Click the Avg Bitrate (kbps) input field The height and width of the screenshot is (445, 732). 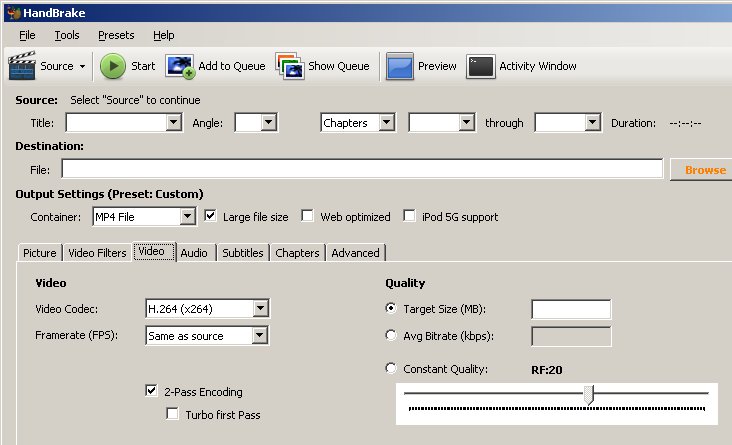pos(571,336)
